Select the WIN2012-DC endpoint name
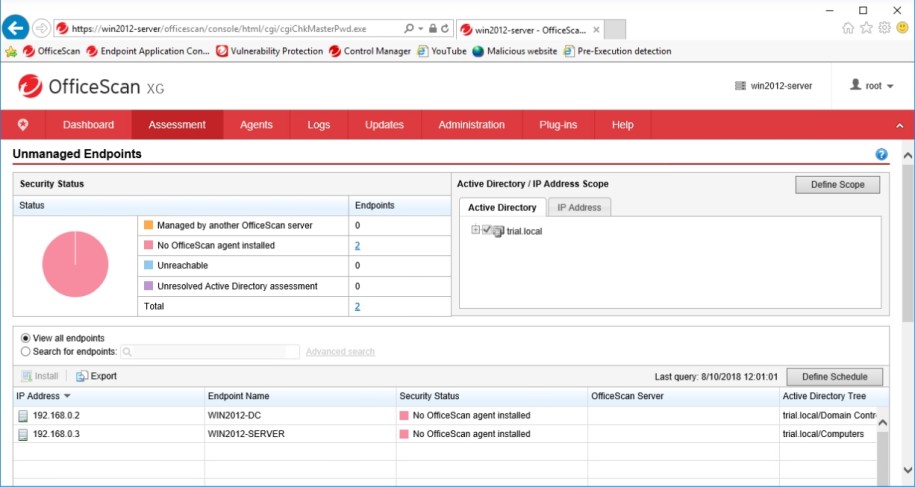Viewport: 915px width, 487px height. tap(233, 416)
